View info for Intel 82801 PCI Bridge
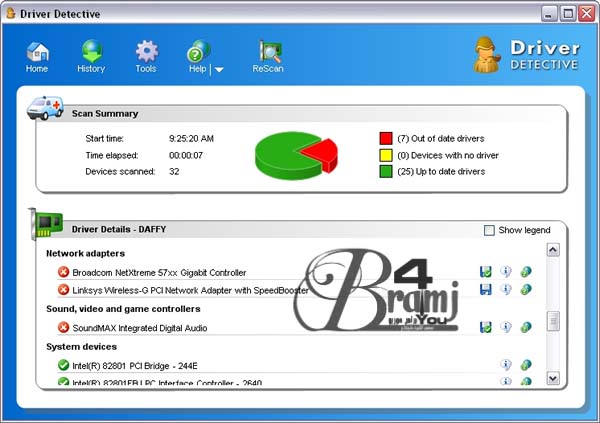 pyautogui.click(x=506, y=365)
